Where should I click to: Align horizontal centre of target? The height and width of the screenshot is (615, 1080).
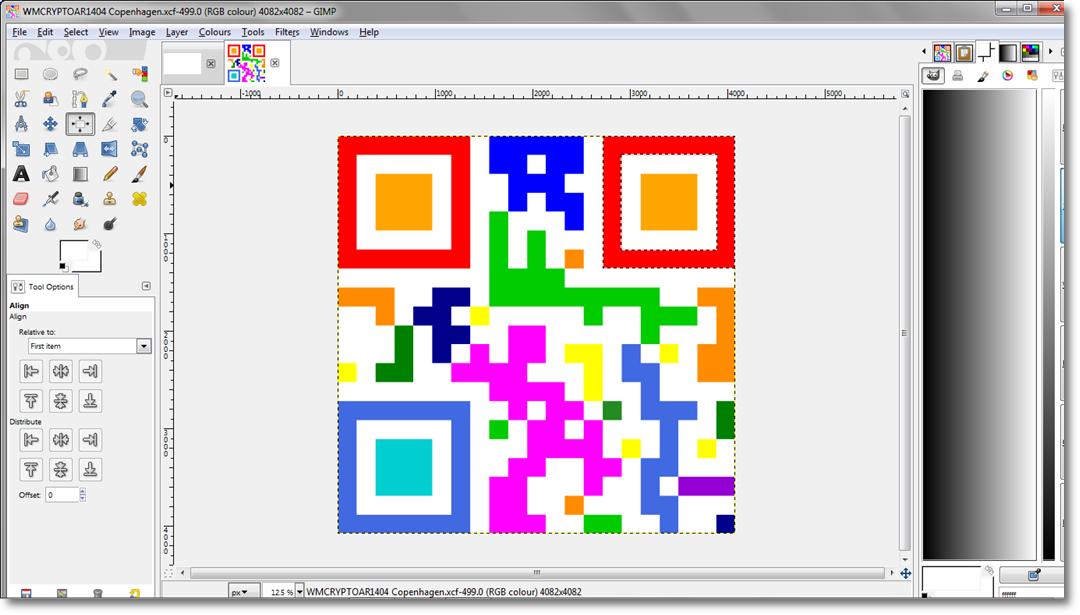pos(61,371)
